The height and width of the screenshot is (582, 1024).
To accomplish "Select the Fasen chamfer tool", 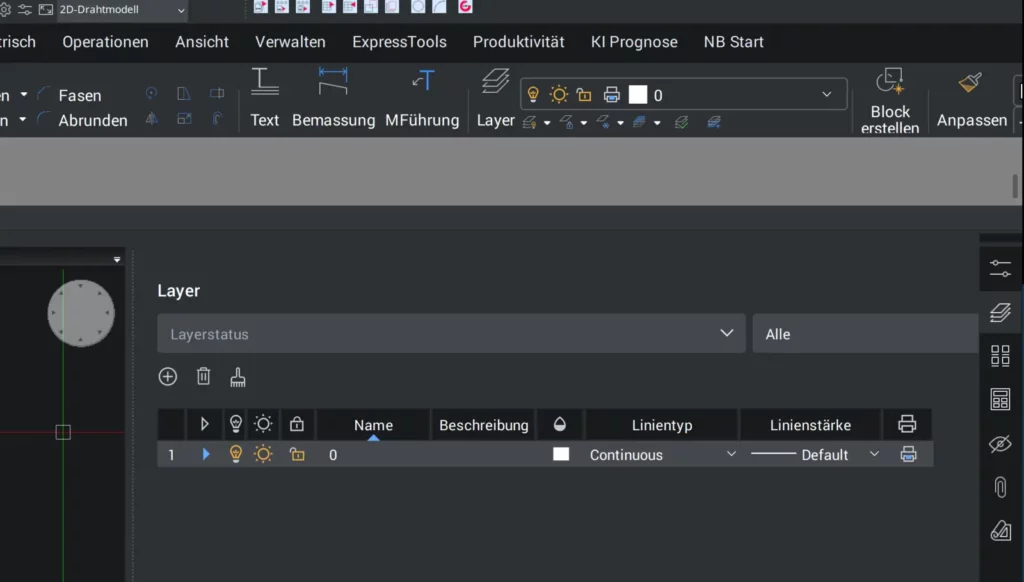I will (x=70, y=95).
